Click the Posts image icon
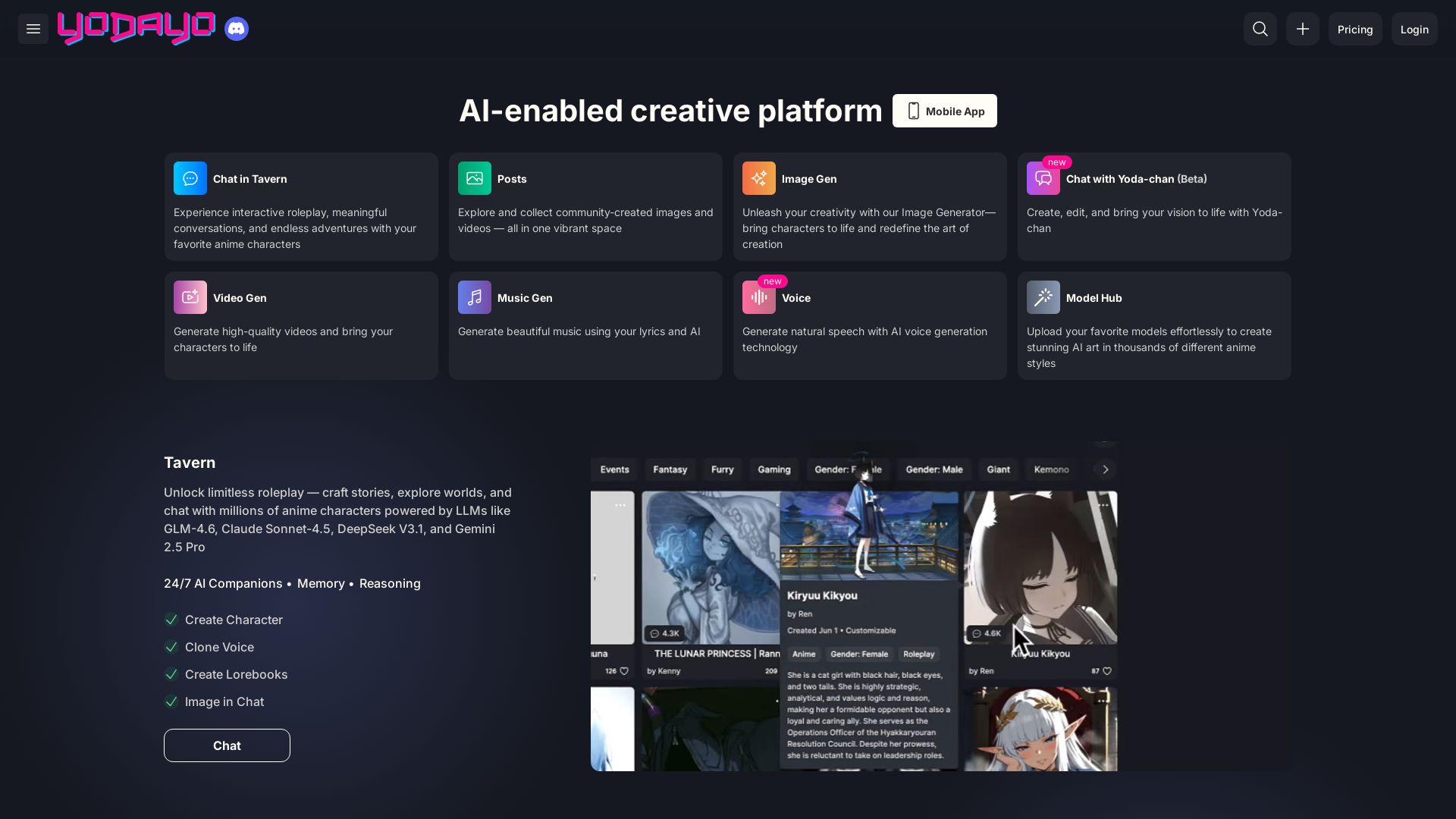 point(475,179)
